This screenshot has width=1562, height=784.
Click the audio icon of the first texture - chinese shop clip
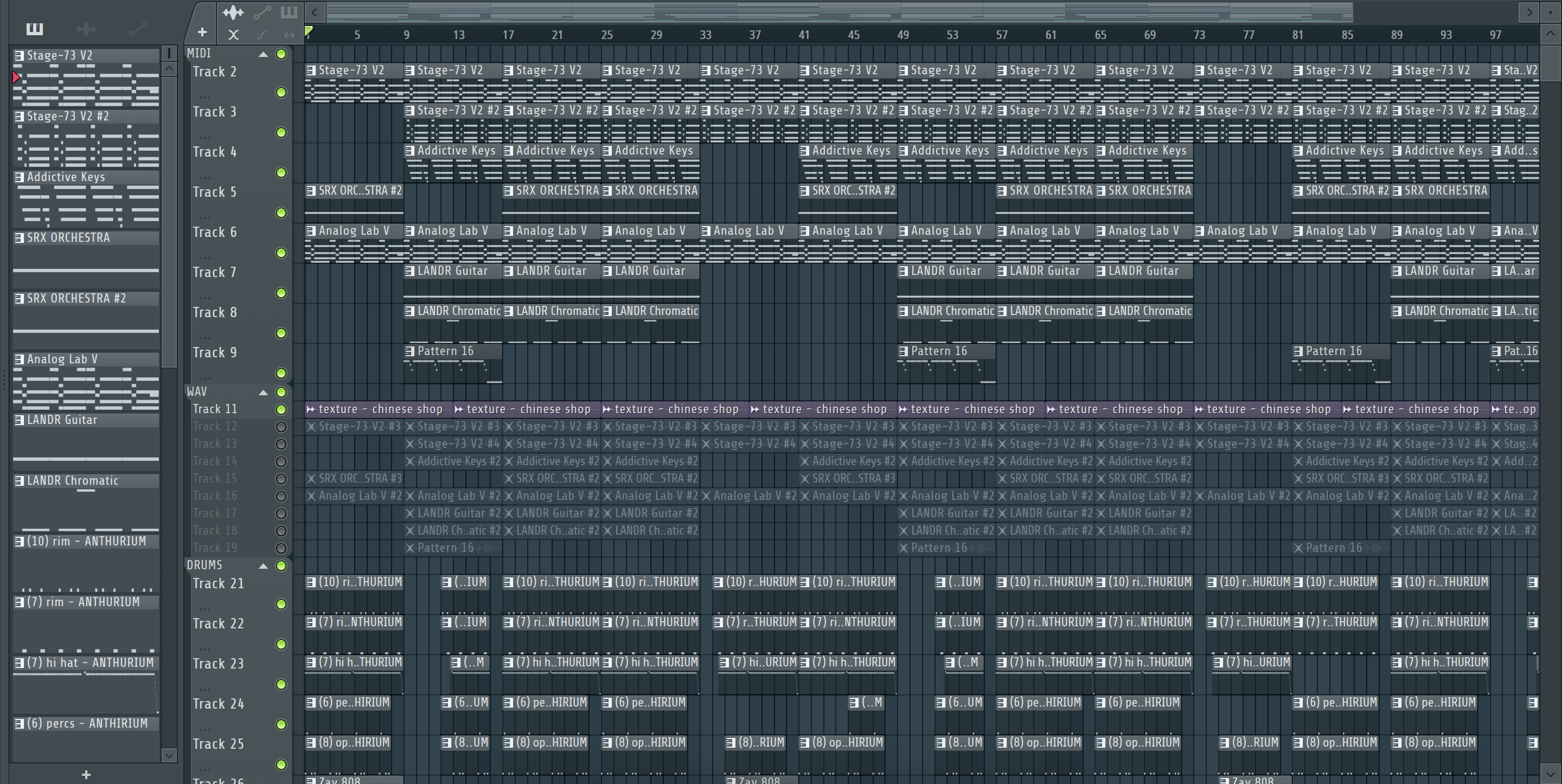311,409
